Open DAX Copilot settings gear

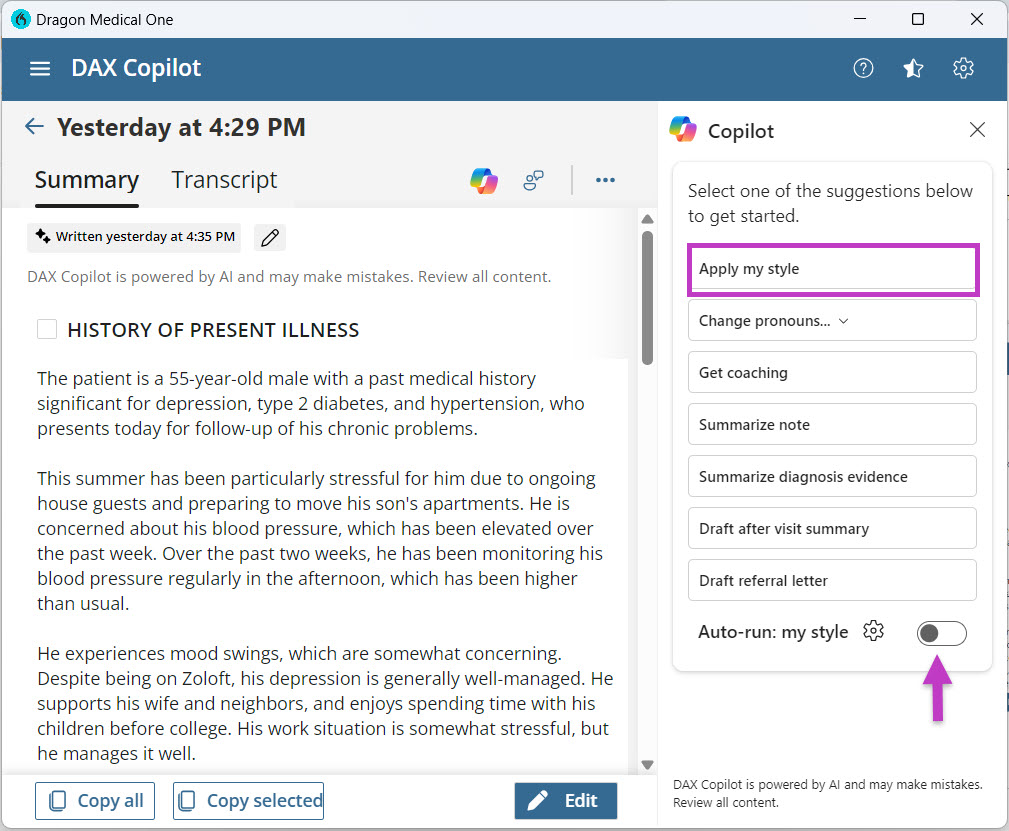click(962, 68)
